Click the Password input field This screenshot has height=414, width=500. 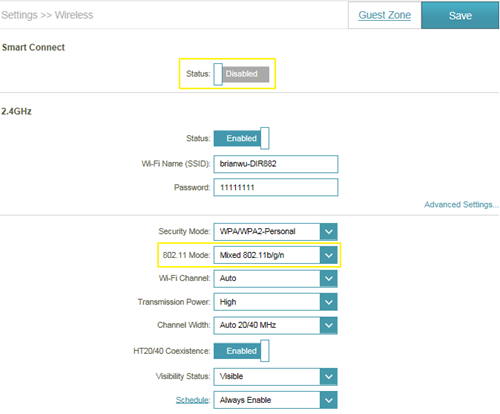(x=276, y=187)
